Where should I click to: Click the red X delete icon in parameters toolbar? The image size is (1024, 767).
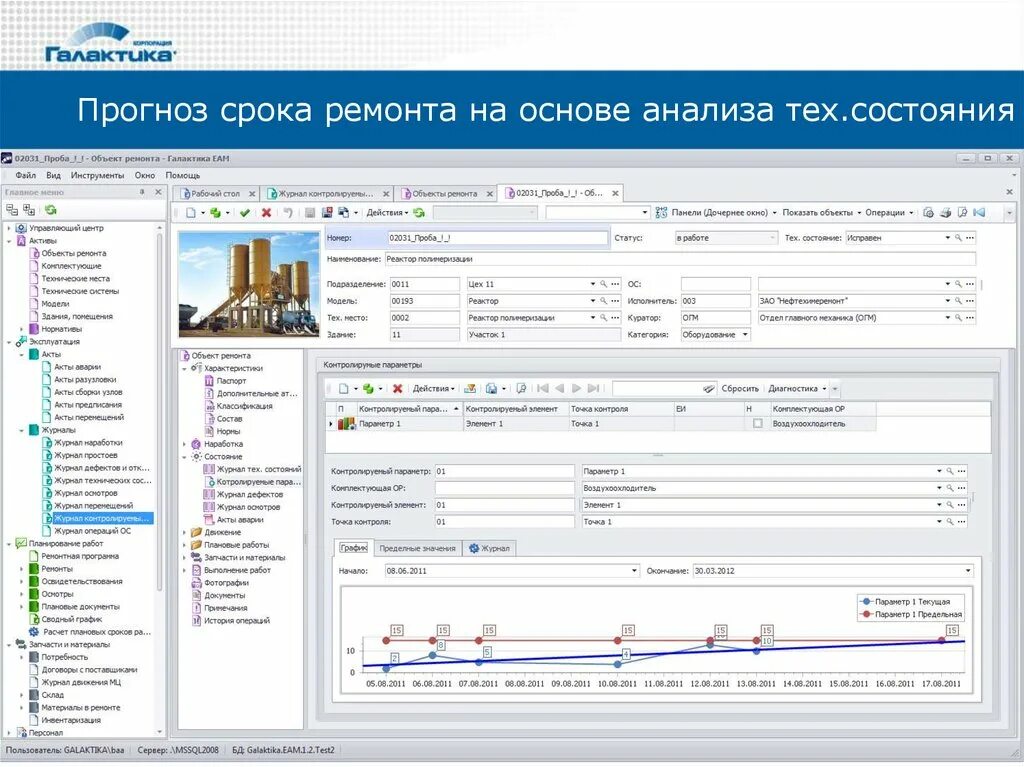[x=397, y=389]
